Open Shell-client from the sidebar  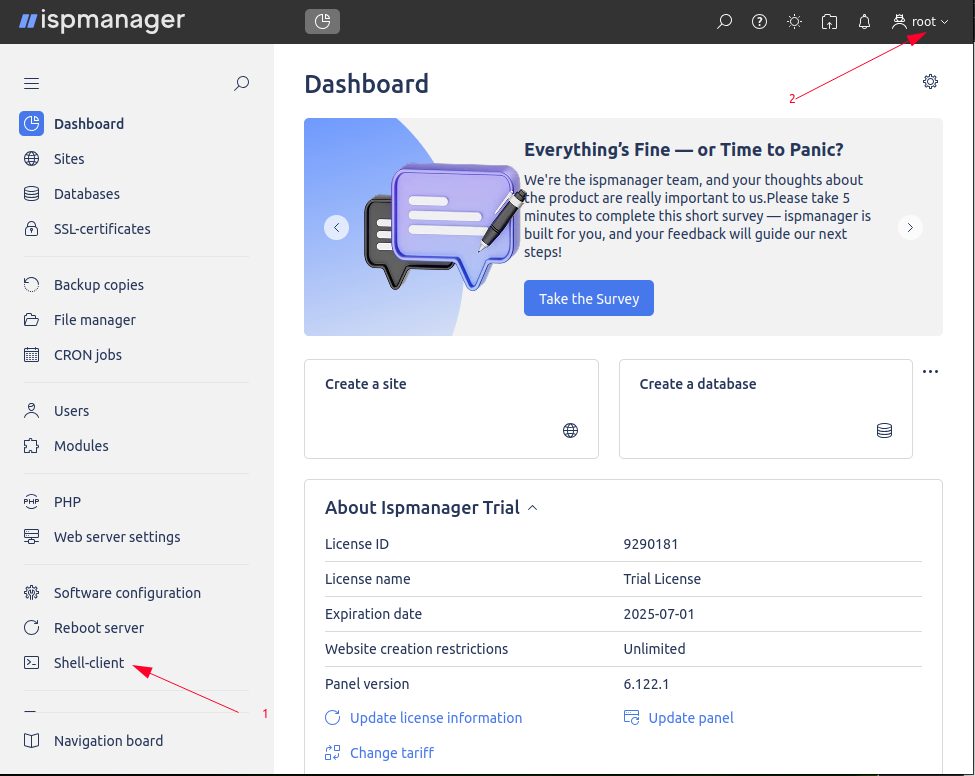click(x=89, y=663)
